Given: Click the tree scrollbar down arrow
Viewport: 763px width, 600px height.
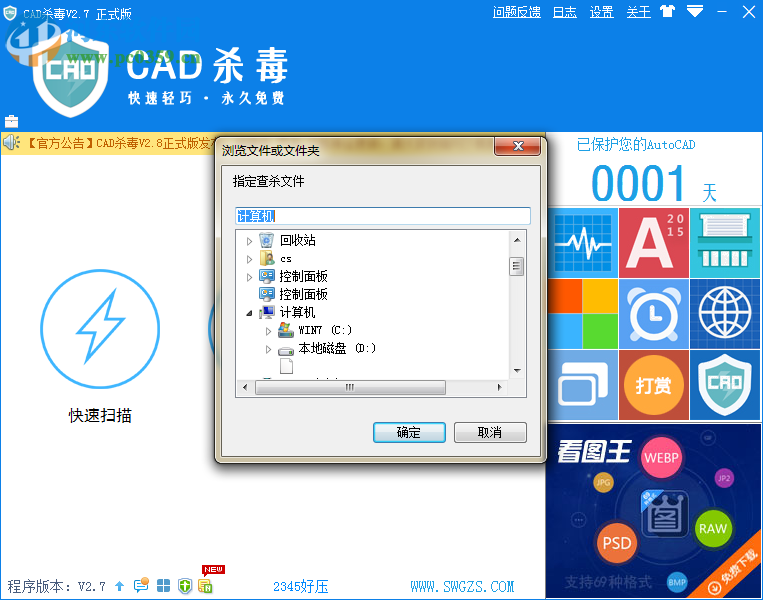Looking at the screenshot, I should [517, 371].
